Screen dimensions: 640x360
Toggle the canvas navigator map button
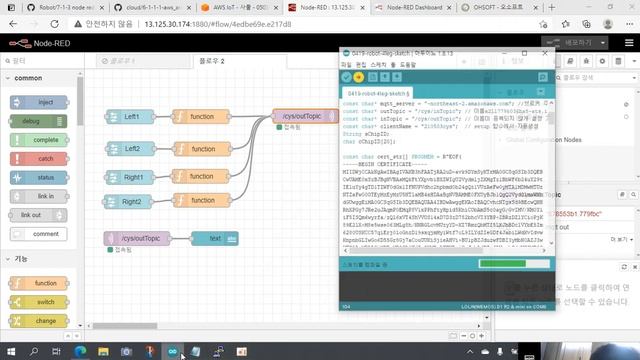point(453,336)
